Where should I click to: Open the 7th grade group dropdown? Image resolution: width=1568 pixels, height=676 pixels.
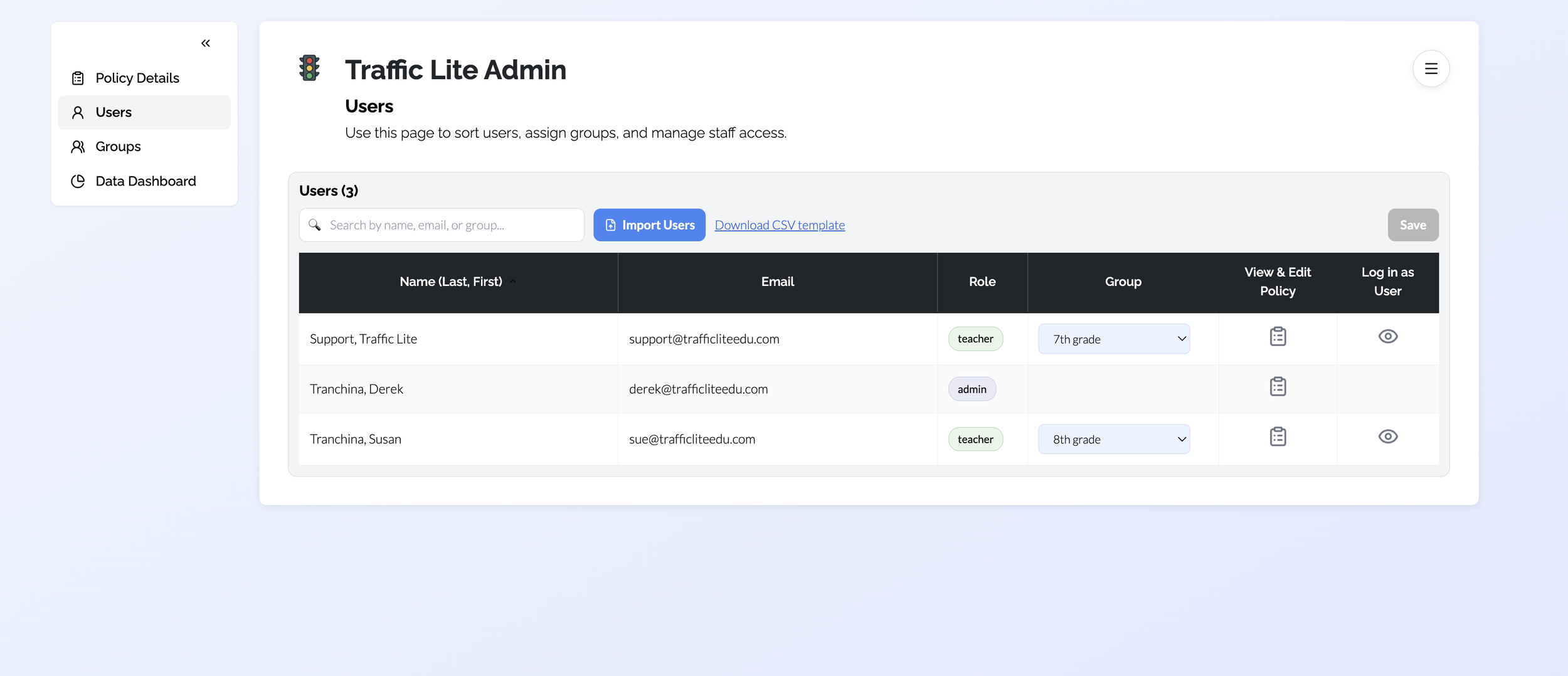(x=1114, y=339)
